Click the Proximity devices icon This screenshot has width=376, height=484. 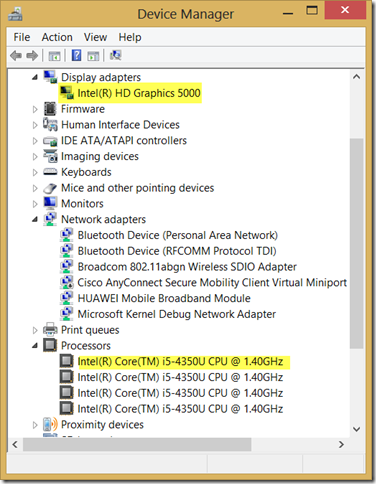click(50, 424)
